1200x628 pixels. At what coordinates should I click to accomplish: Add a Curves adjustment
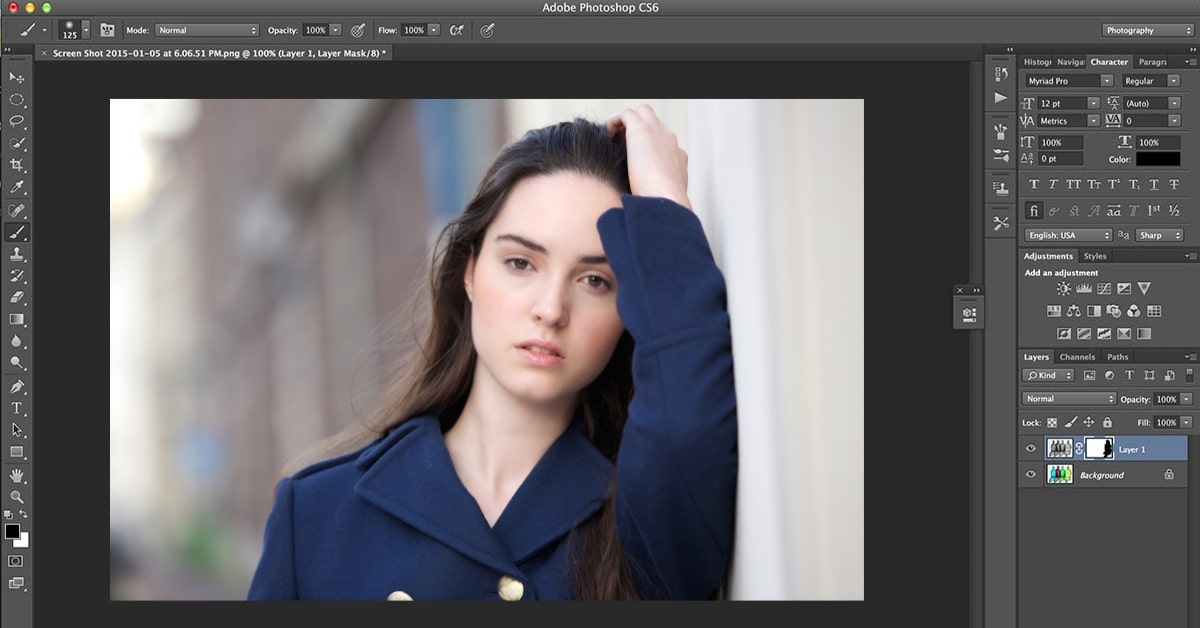coord(1103,289)
